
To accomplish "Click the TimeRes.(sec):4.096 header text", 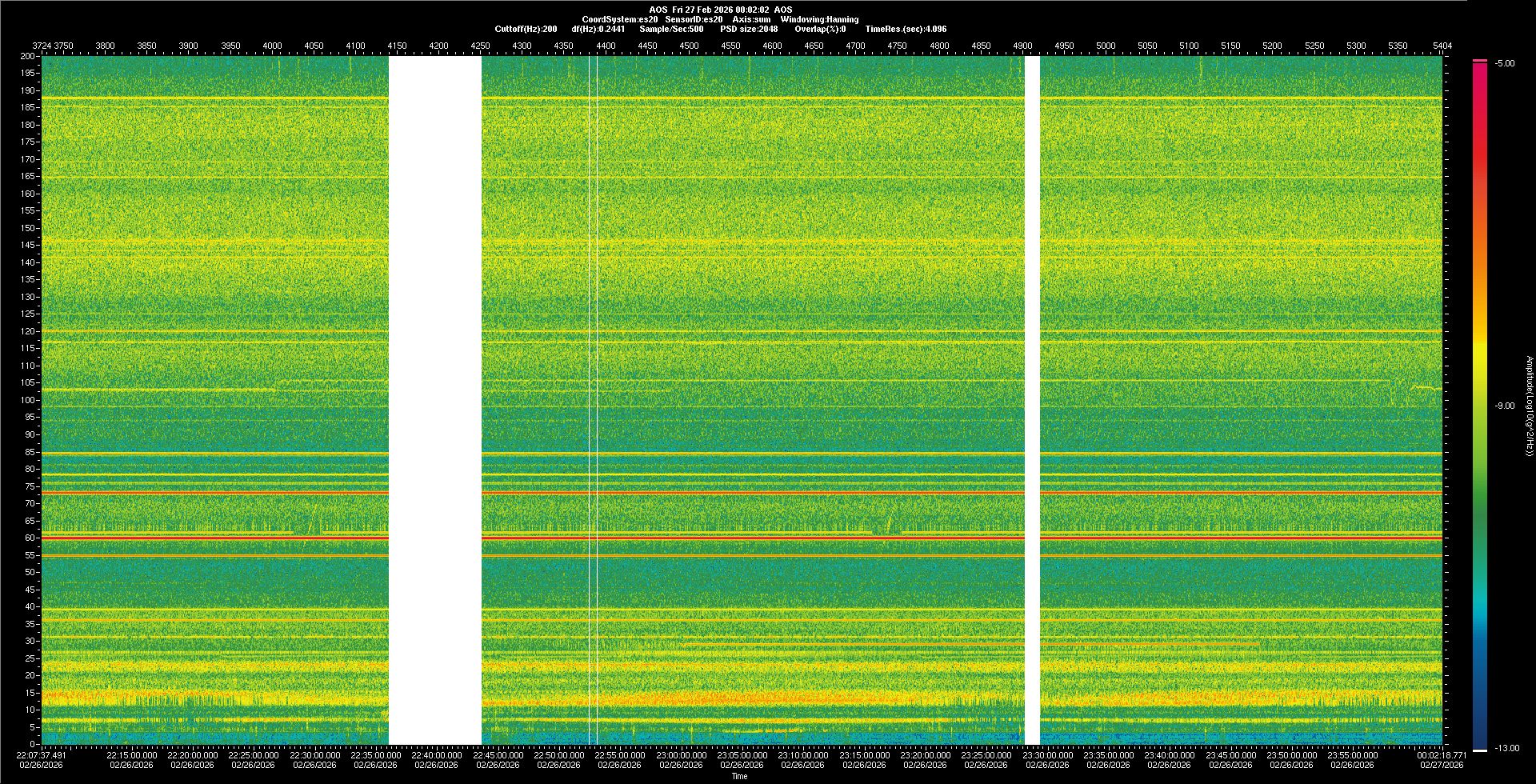I will tap(906, 29).
